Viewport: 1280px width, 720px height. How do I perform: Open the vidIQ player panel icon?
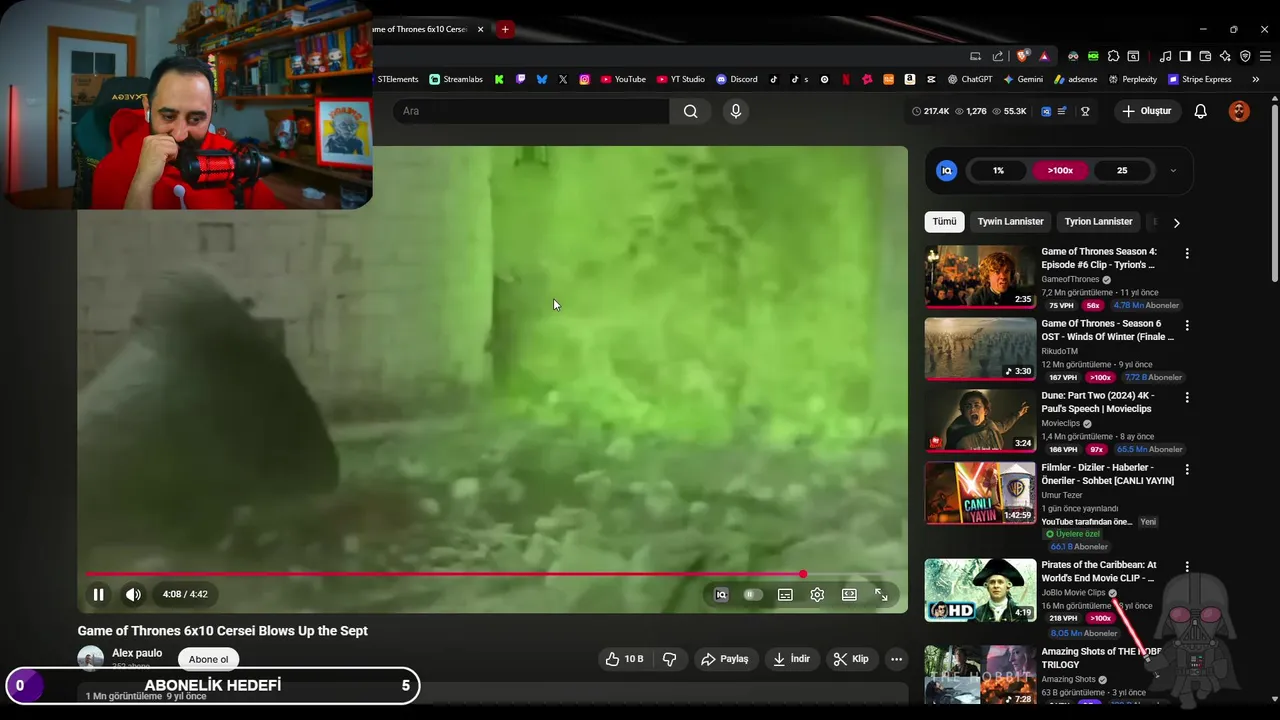tap(721, 594)
